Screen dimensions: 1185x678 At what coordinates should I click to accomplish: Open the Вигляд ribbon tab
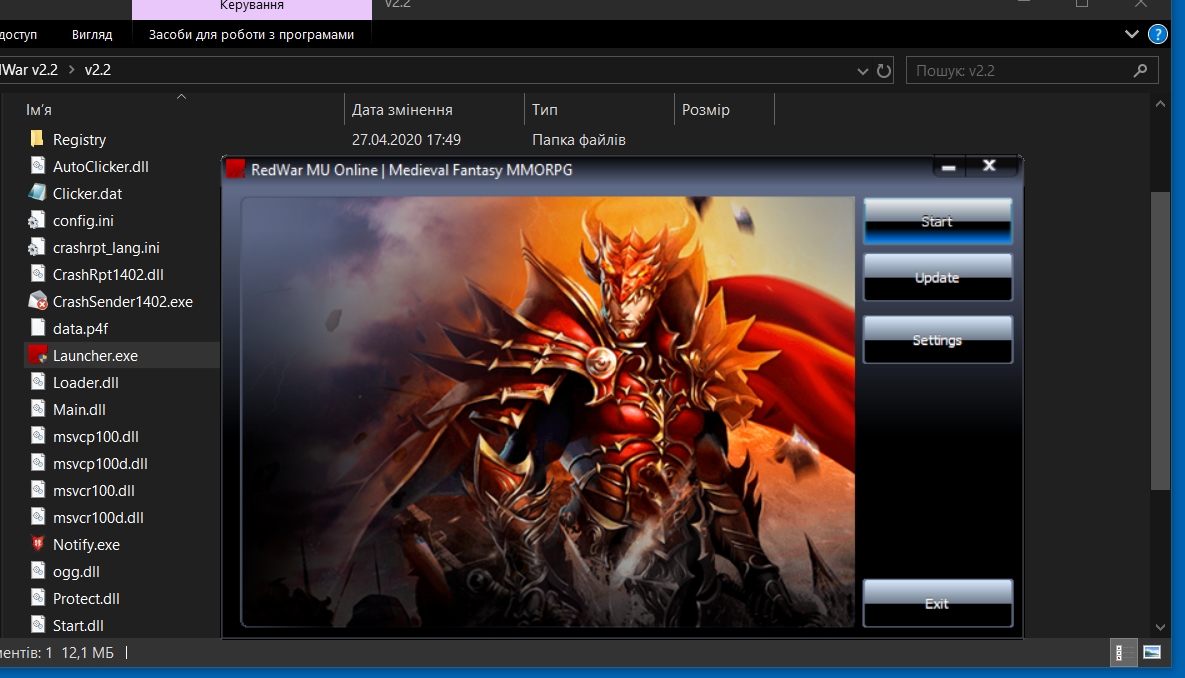[92, 35]
